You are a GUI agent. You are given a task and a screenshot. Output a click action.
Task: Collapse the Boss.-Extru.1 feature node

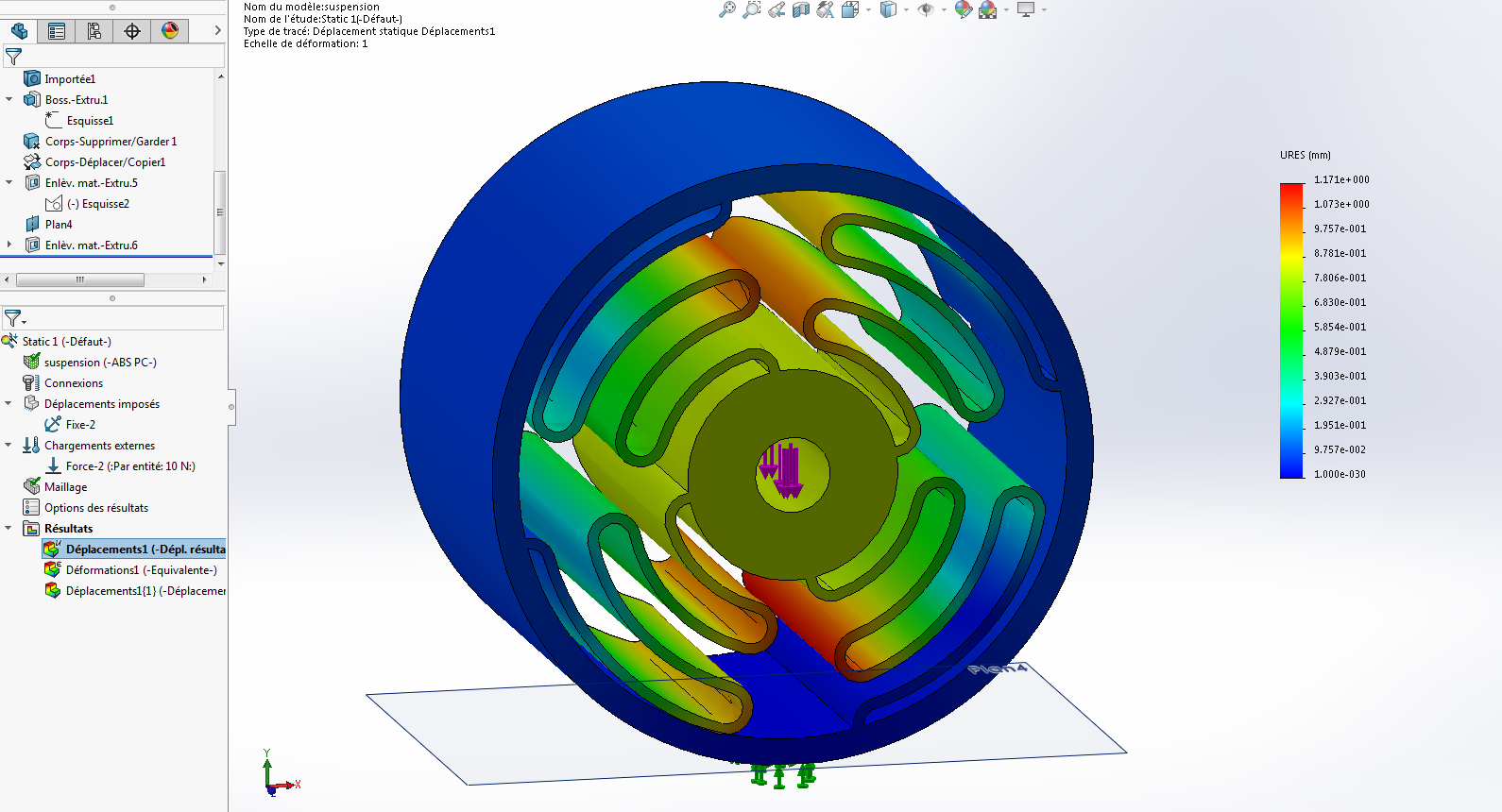9,99
